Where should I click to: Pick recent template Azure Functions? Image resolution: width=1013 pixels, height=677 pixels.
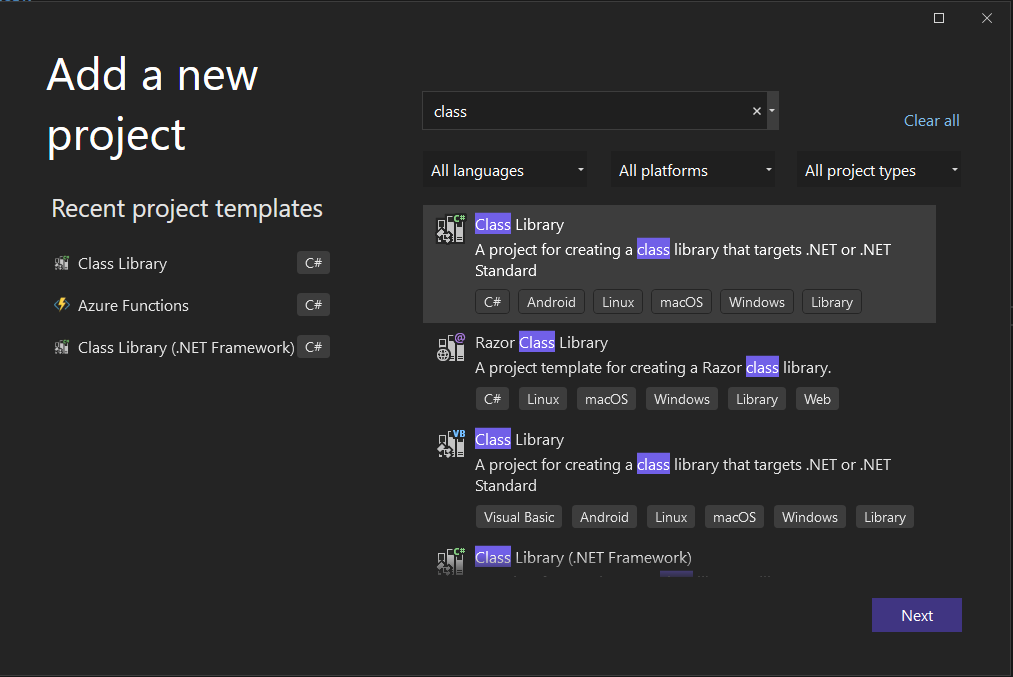191,305
